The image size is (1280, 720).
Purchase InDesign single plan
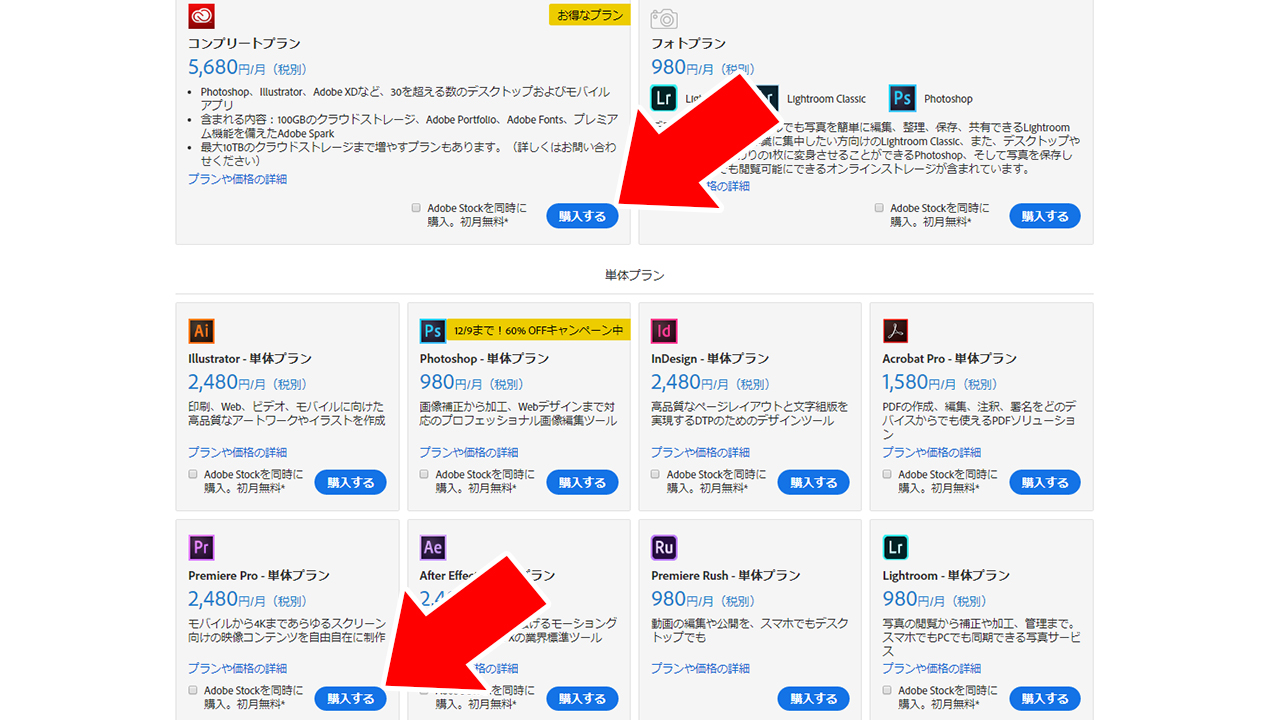click(x=813, y=482)
